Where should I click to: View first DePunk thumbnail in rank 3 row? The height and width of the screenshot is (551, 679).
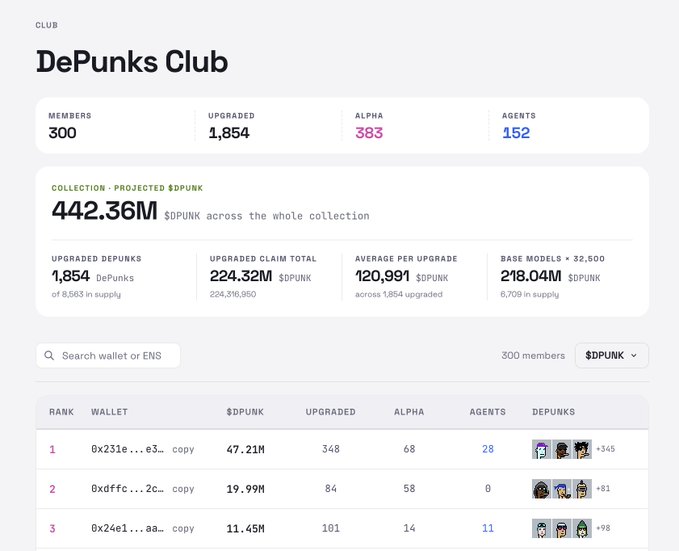pyautogui.click(x=541, y=528)
